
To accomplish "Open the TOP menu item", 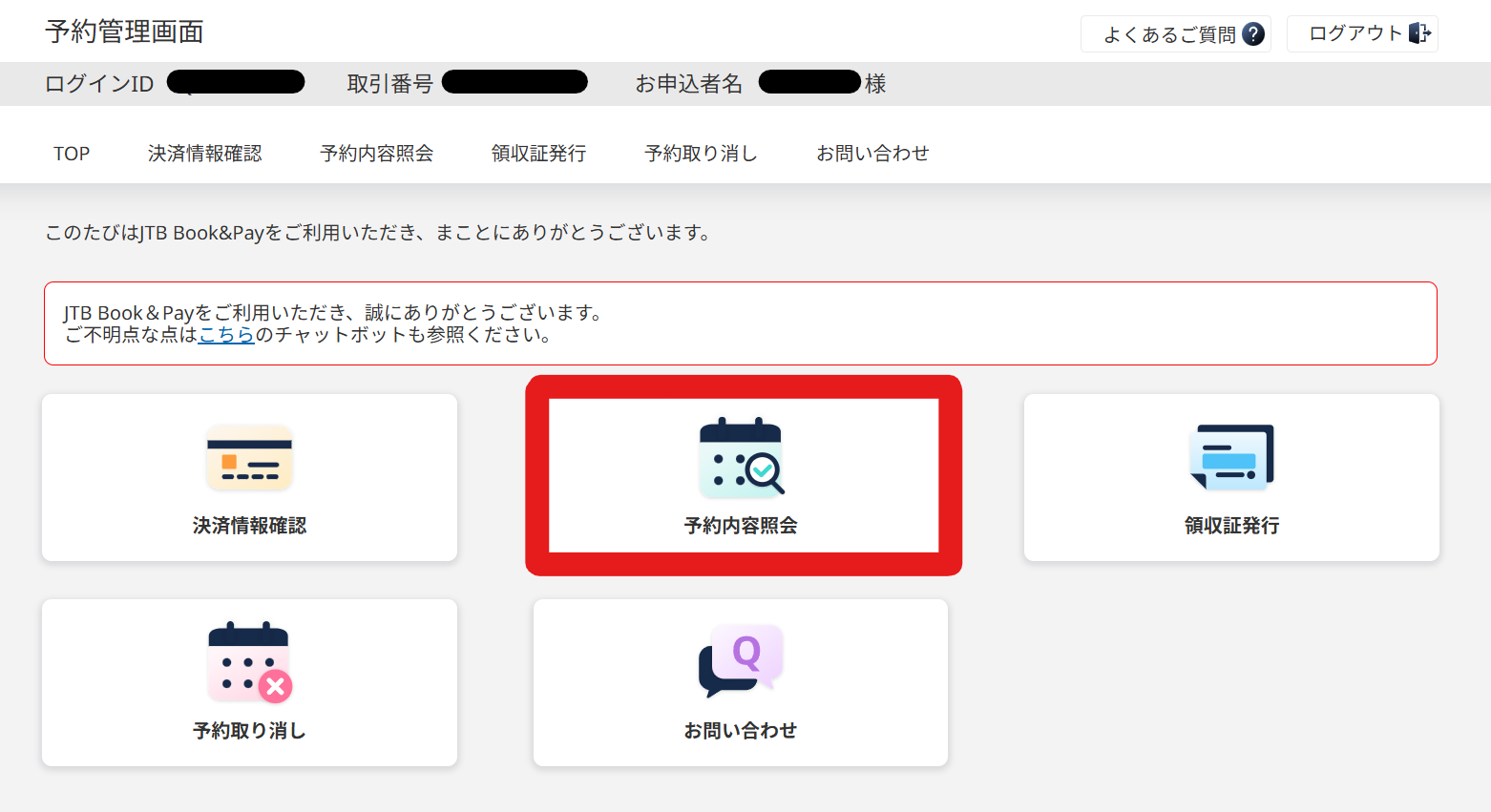I will (x=72, y=154).
